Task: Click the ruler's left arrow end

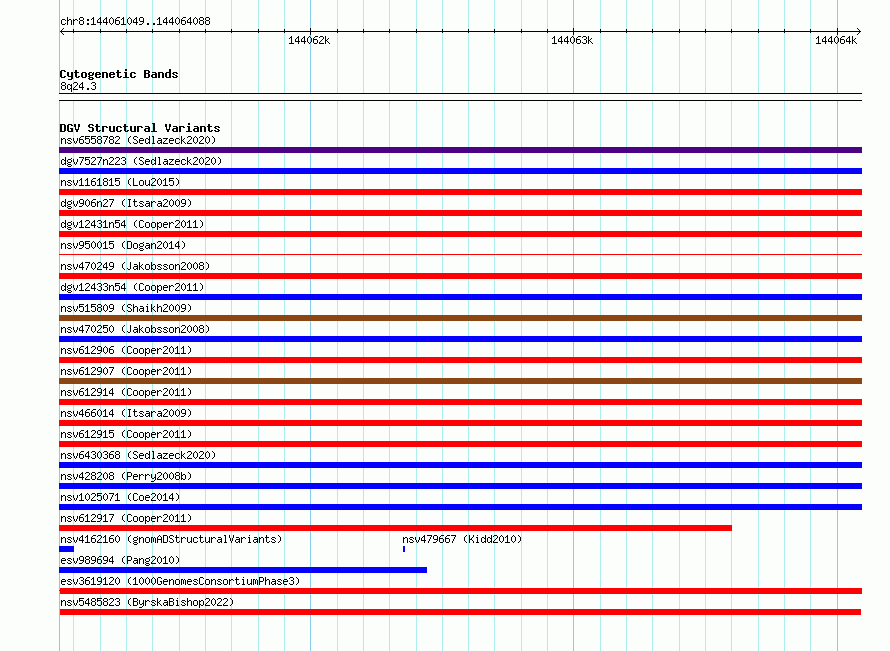Action: 62,32
